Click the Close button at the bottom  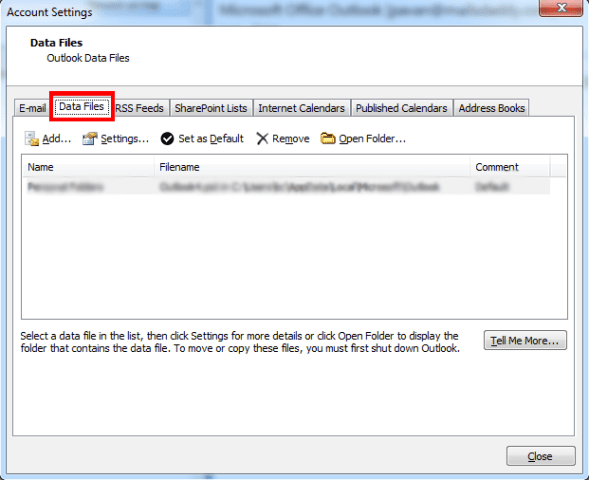click(541, 456)
